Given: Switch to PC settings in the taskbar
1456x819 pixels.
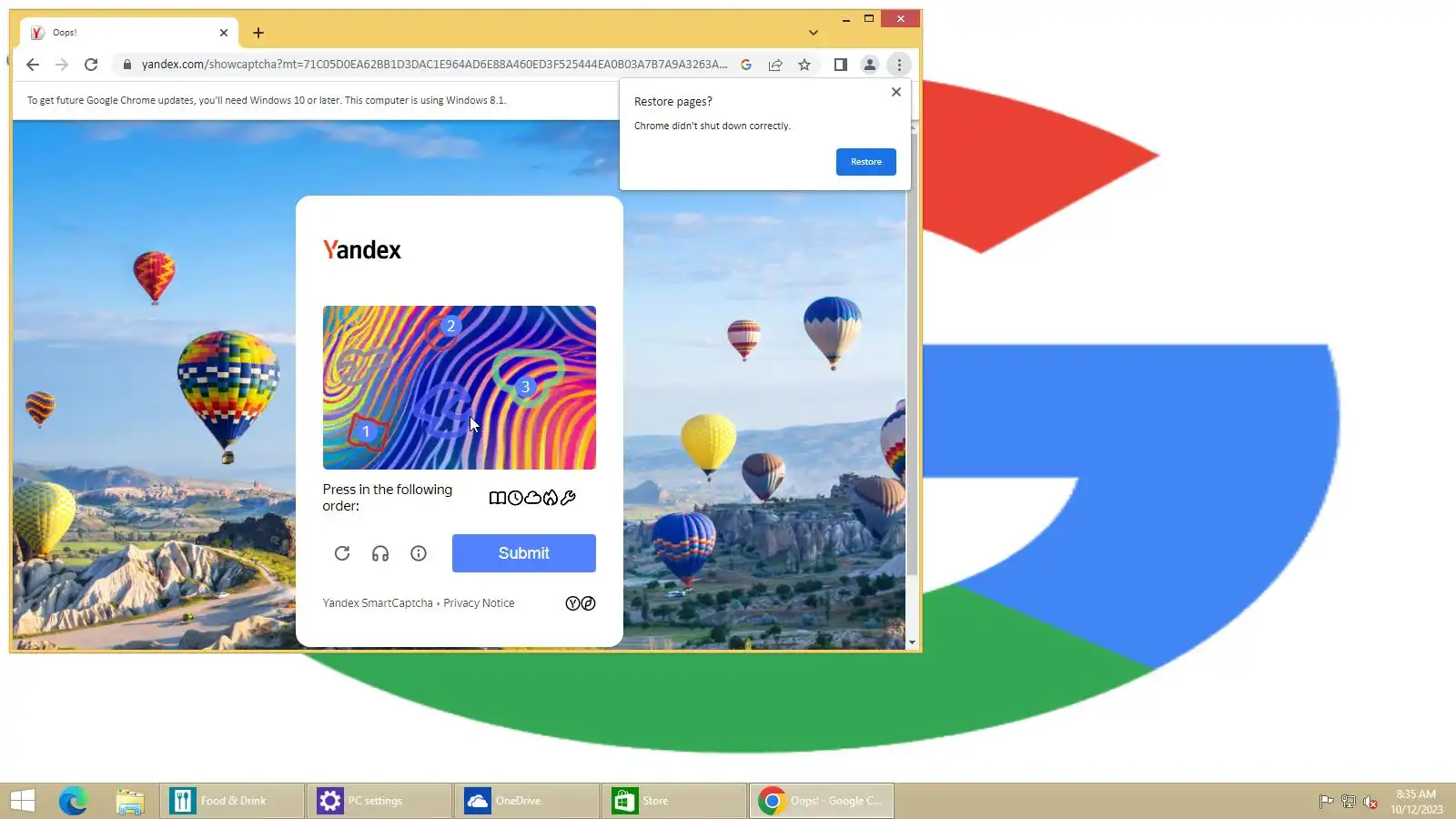Looking at the screenshot, I should click(x=379, y=801).
